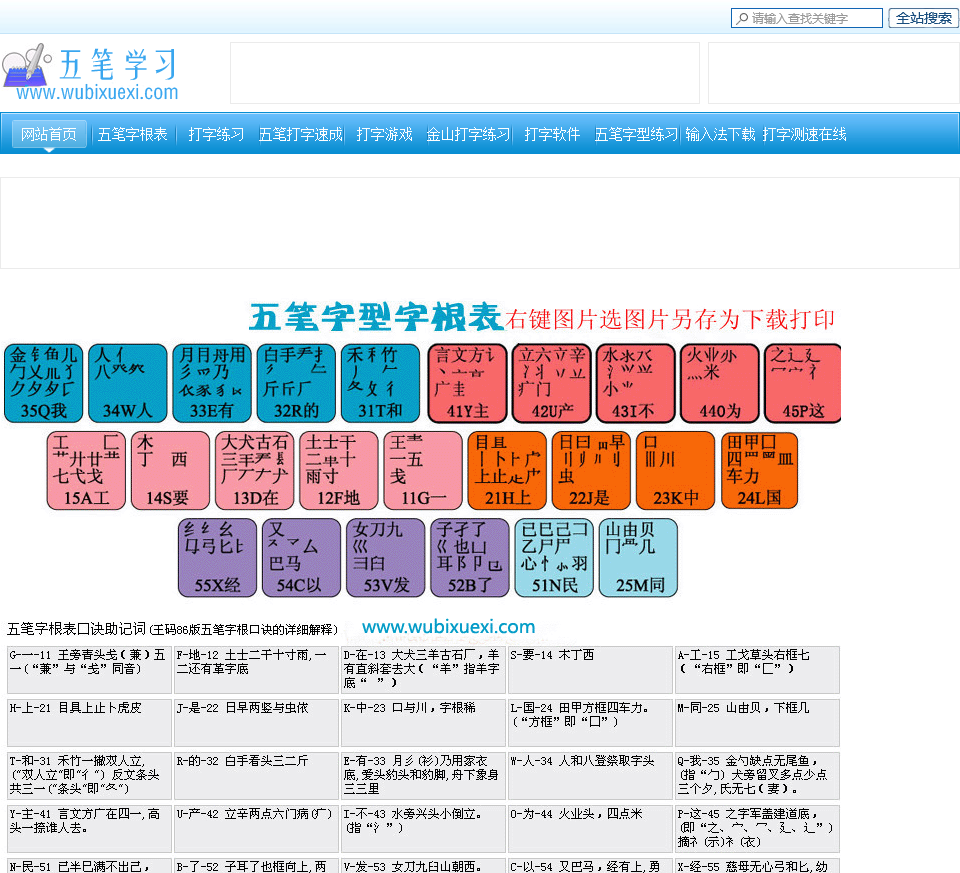
Task: Click the red 右键图片选图片另存为下载打印 text
Action: coord(670,319)
